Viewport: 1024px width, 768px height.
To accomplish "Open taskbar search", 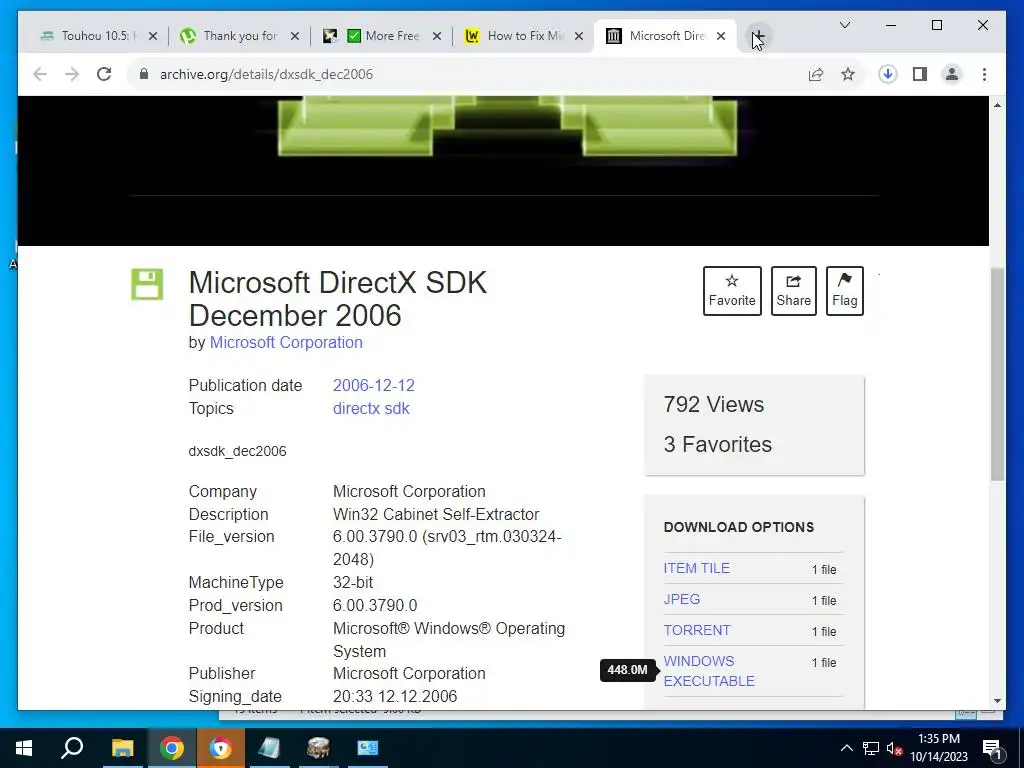I will click(x=72, y=748).
